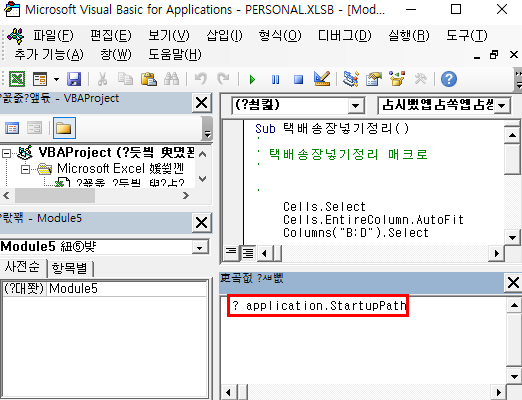This screenshot has width=522, height=400.
Task: Open the 형식(O) menu
Action: coord(280,35)
